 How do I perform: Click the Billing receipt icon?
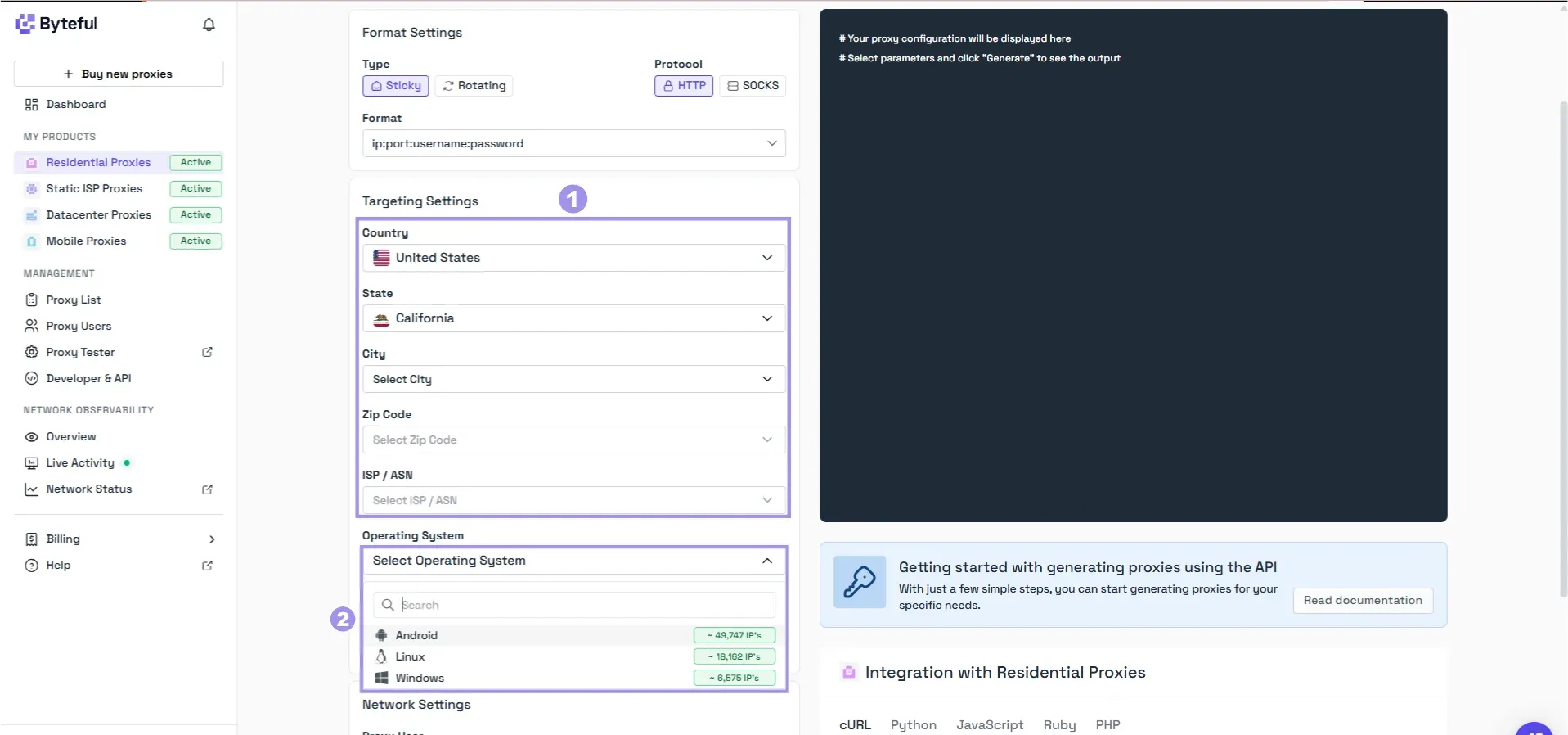(31, 539)
